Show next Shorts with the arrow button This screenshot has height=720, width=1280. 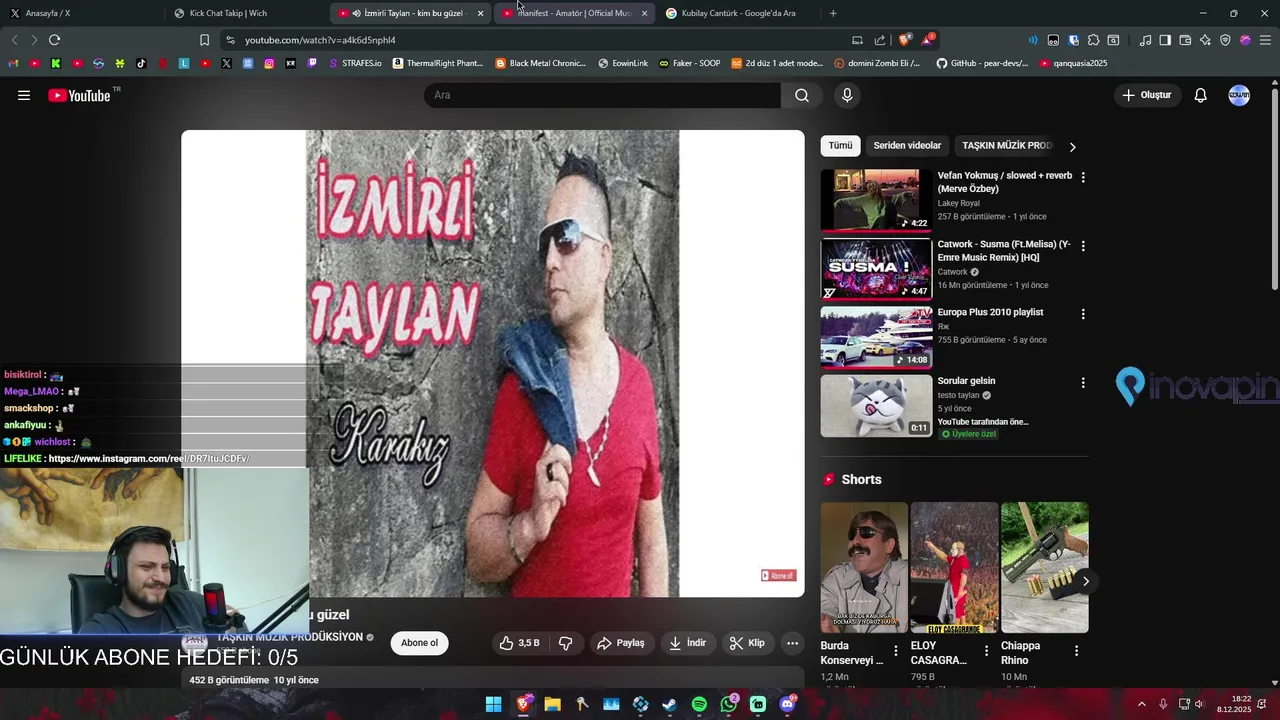(x=1085, y=581)
